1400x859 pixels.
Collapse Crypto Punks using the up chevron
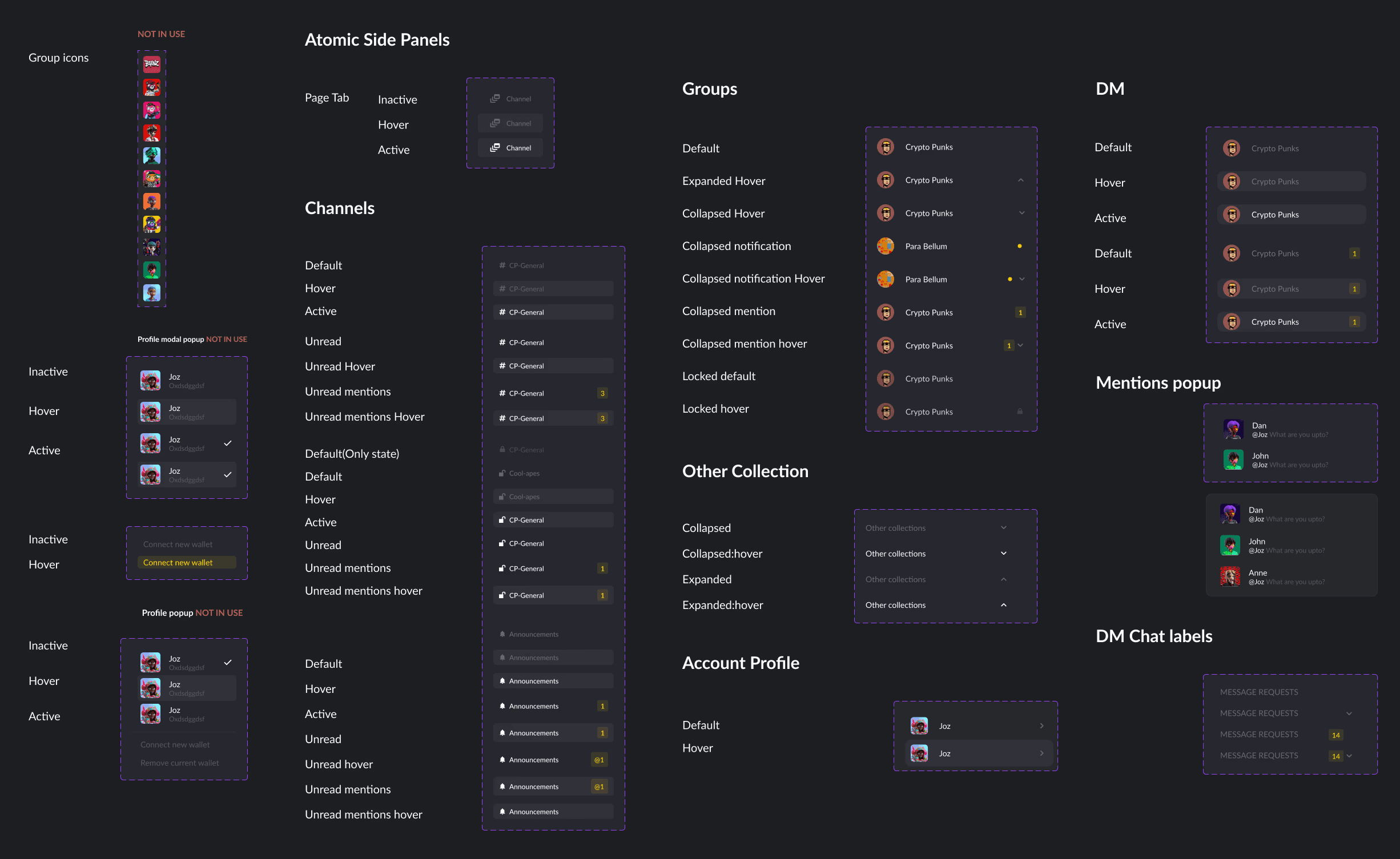(1020, 180)
